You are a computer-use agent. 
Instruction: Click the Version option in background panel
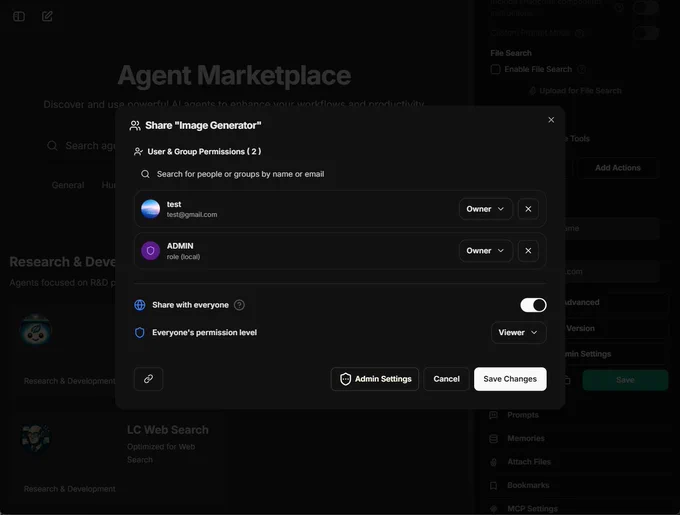(580, 328)
